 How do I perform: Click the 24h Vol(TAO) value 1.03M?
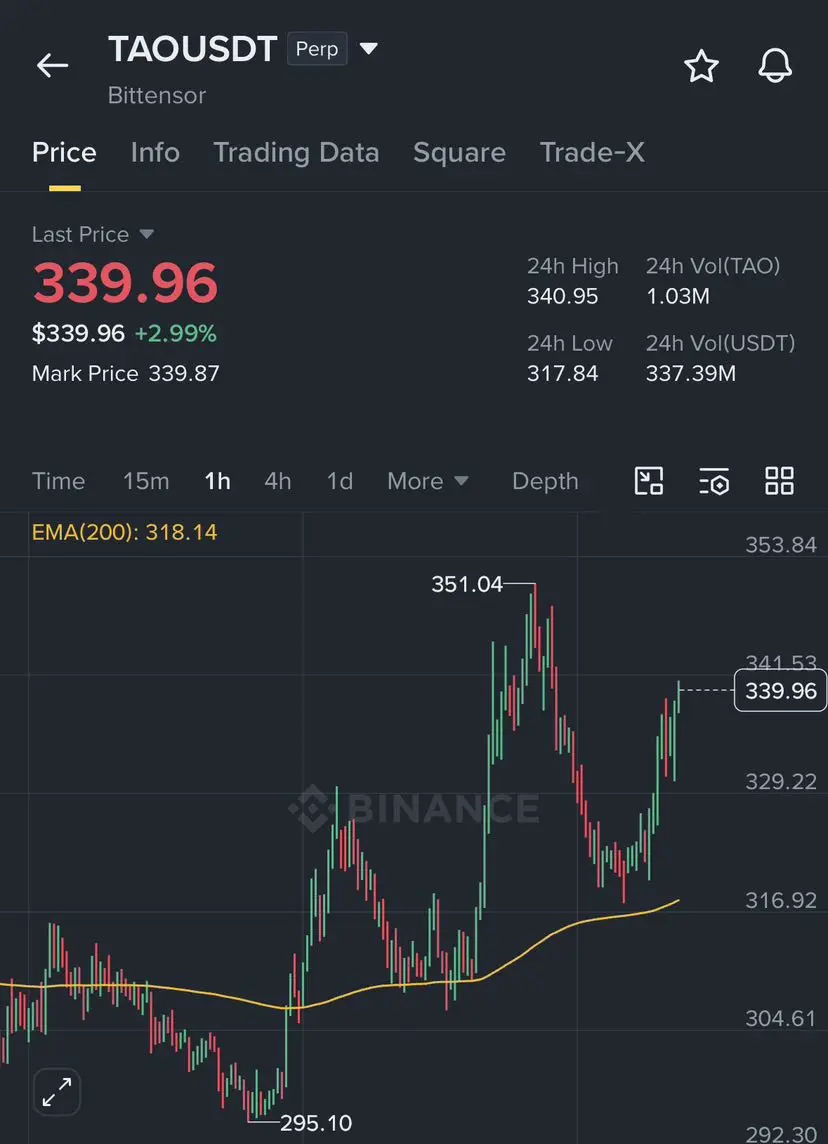(x=678, y=296)
